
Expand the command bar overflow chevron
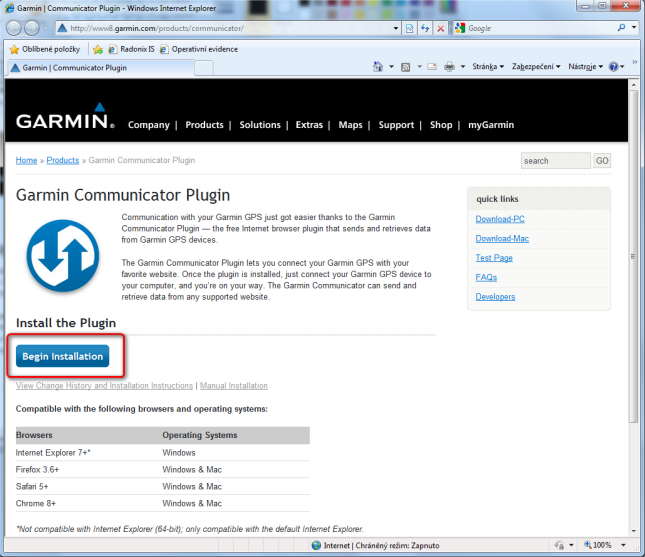coord(635,62)
